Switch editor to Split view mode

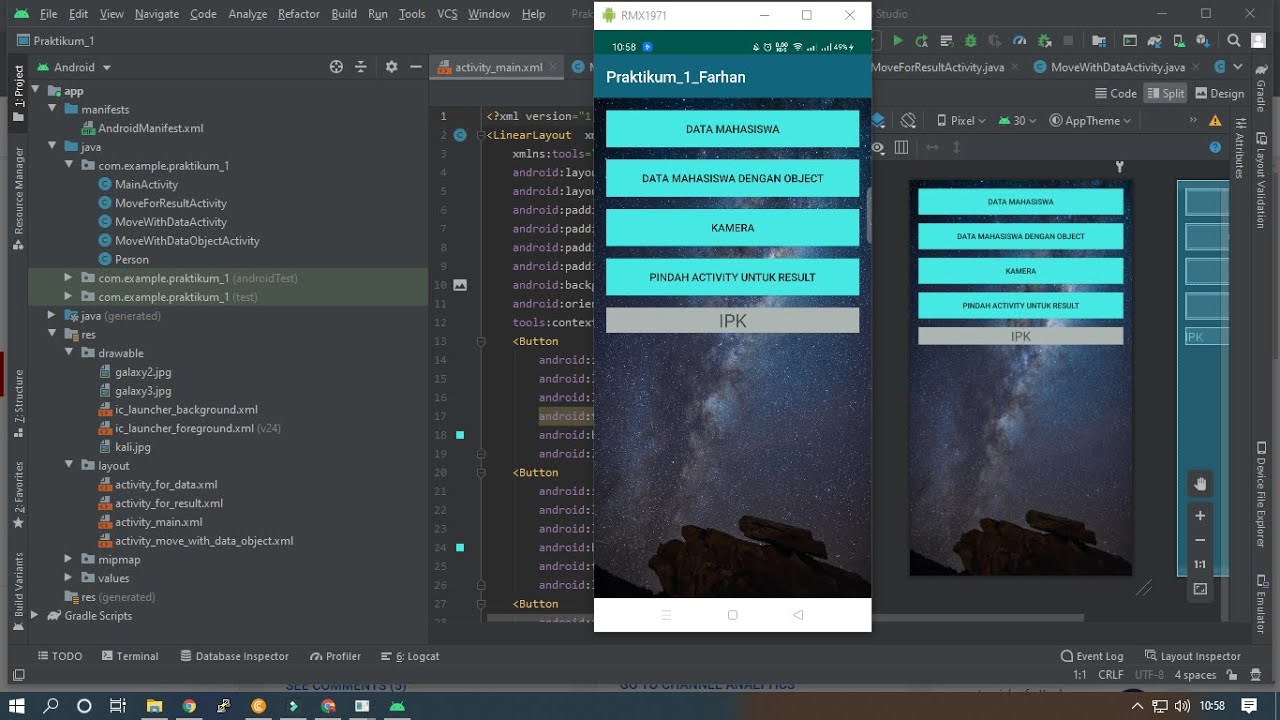point(1165,93)
